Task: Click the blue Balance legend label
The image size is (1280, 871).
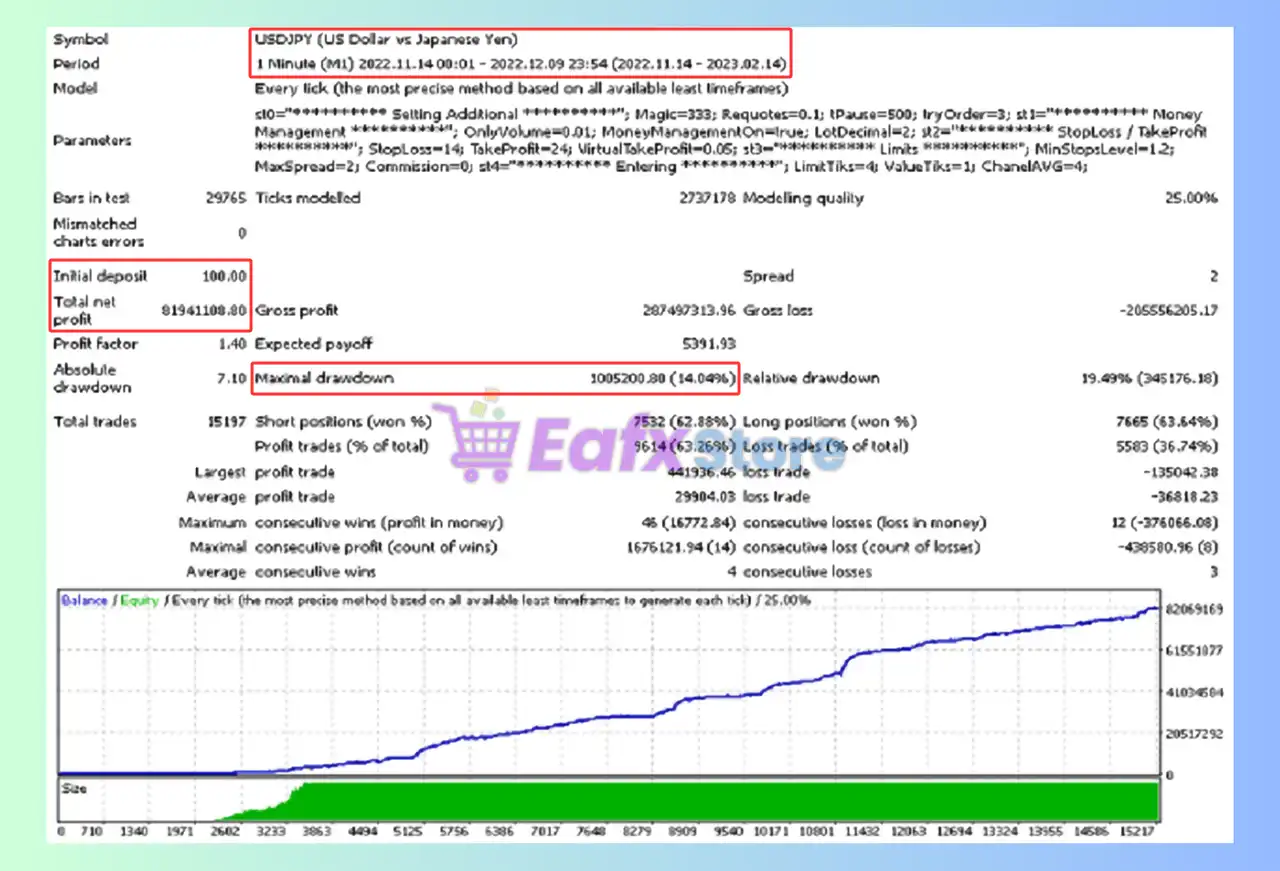Action: coord(84,601)
